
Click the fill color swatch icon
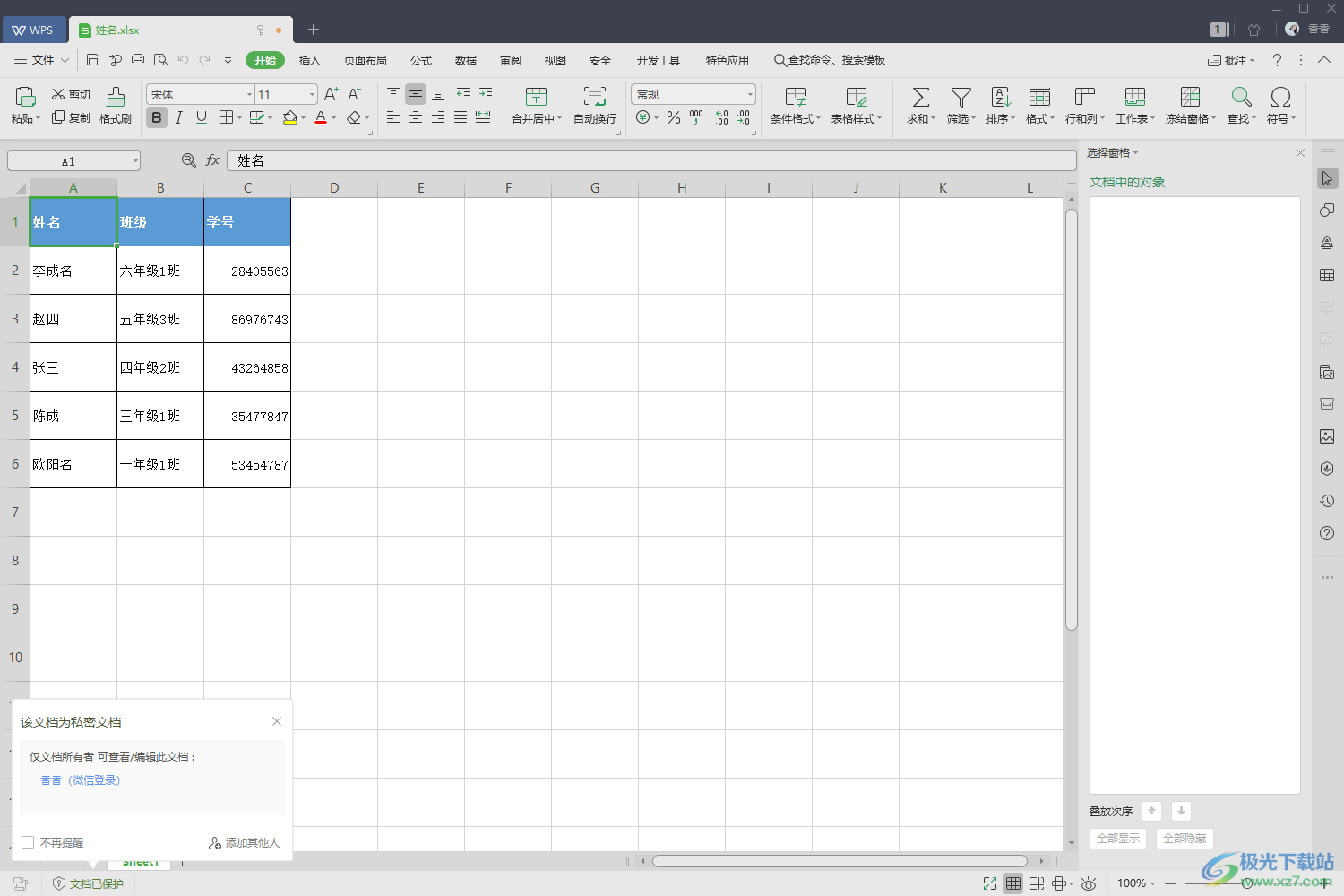(289, 117)
